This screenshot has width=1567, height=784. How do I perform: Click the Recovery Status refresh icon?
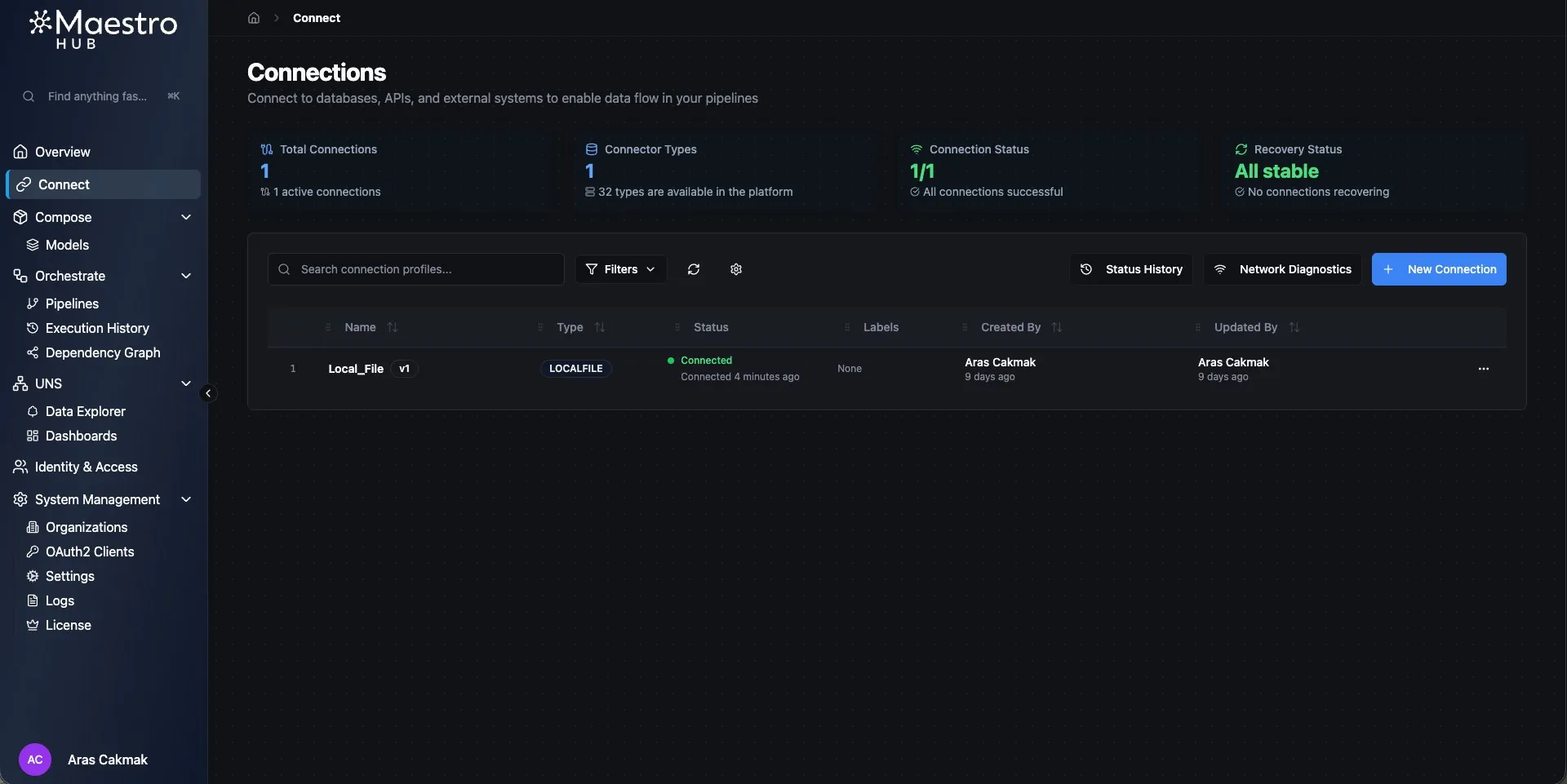pyautogui.click(x=1241, y=149)
